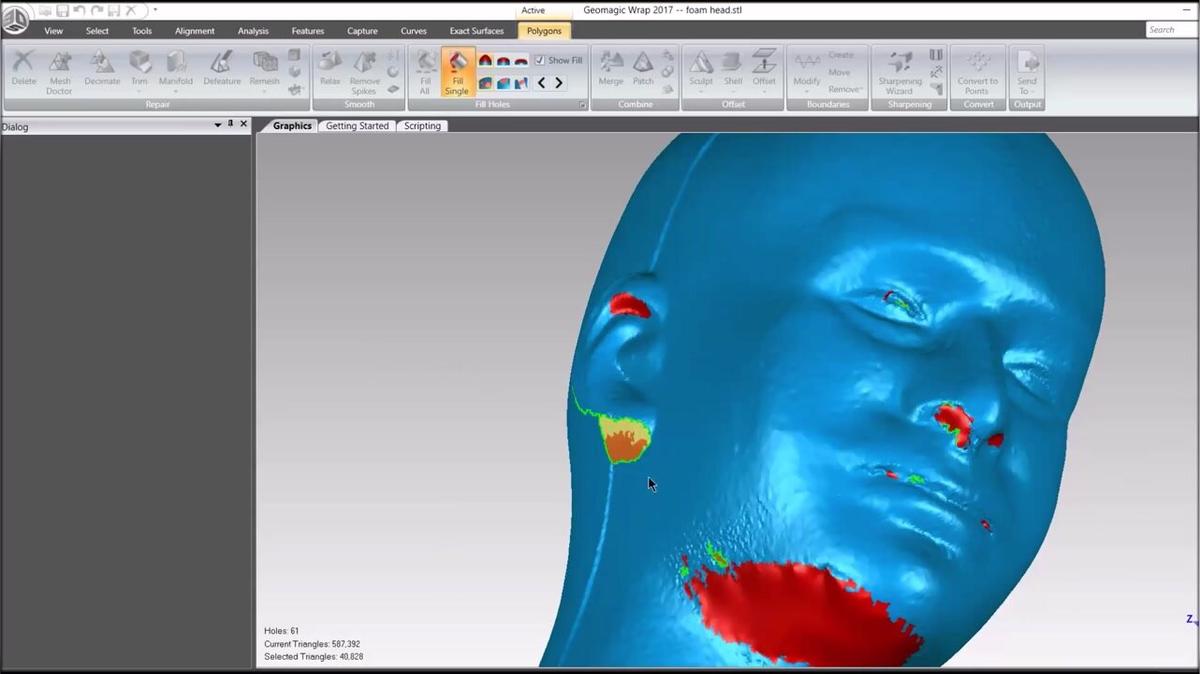Click the undo icon in quick access toolbar

(x=79, y=10)
